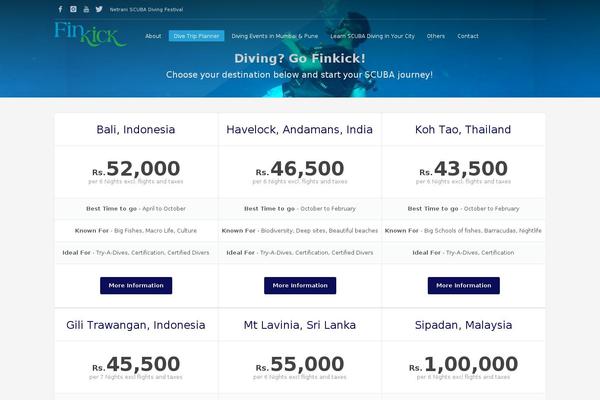Click 'Choose your destination below' subtitle
Viewport: 600px width, 400px height.
(x=299, y=75)
